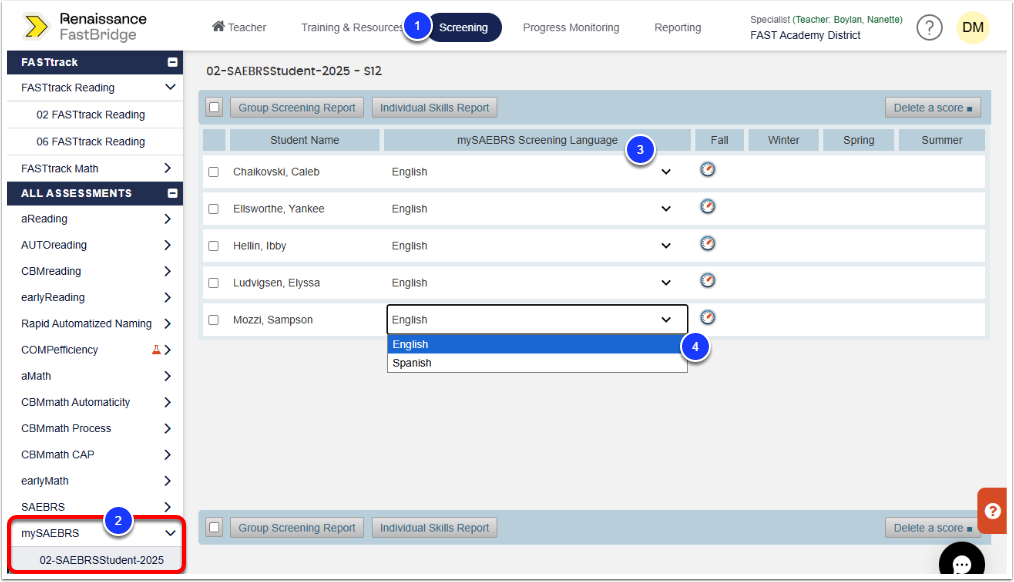Check the select-all checkbox above the student list
Image resolution: width=1014 pixels, height=582 pixels.
(213, 107)
